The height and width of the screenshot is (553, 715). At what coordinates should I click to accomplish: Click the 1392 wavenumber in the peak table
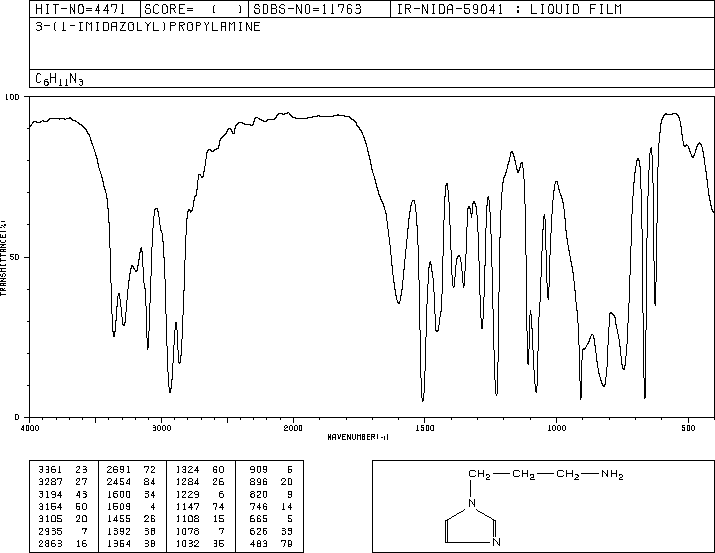pyautogui.click(x=119, y=531)
